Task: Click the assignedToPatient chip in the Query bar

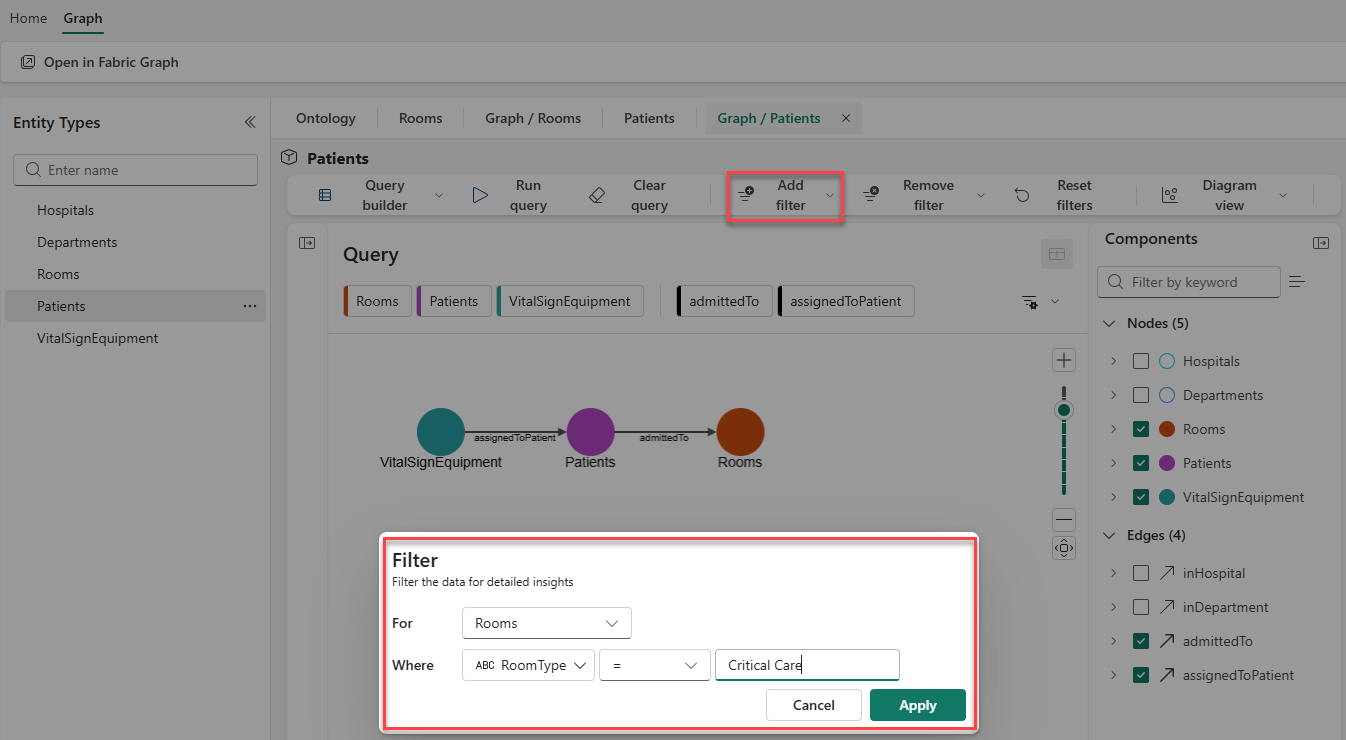Action: 846,301
